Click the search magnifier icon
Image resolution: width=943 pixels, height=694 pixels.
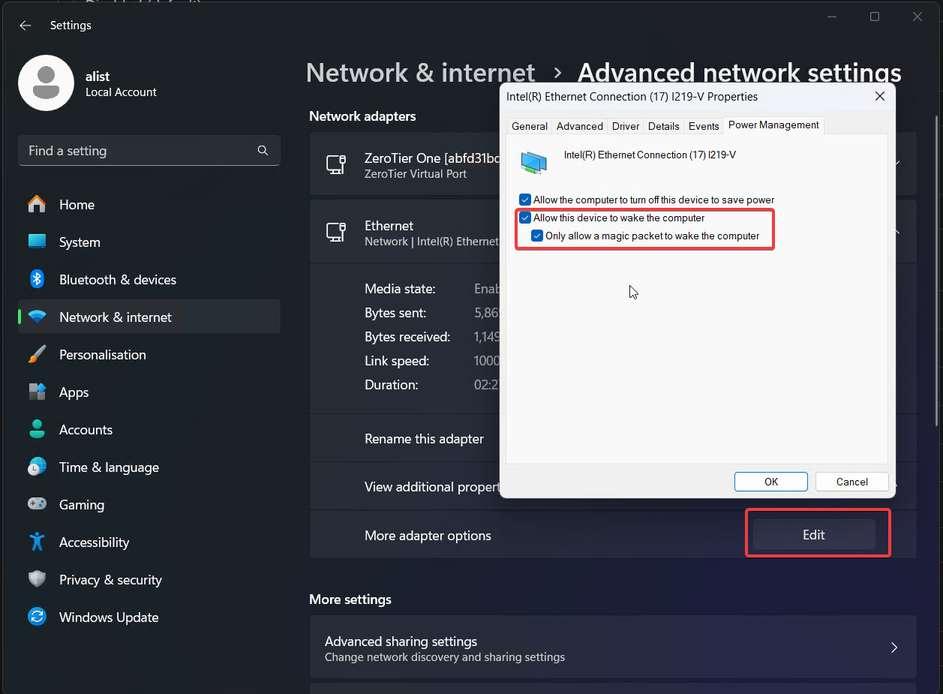(263, 151)
